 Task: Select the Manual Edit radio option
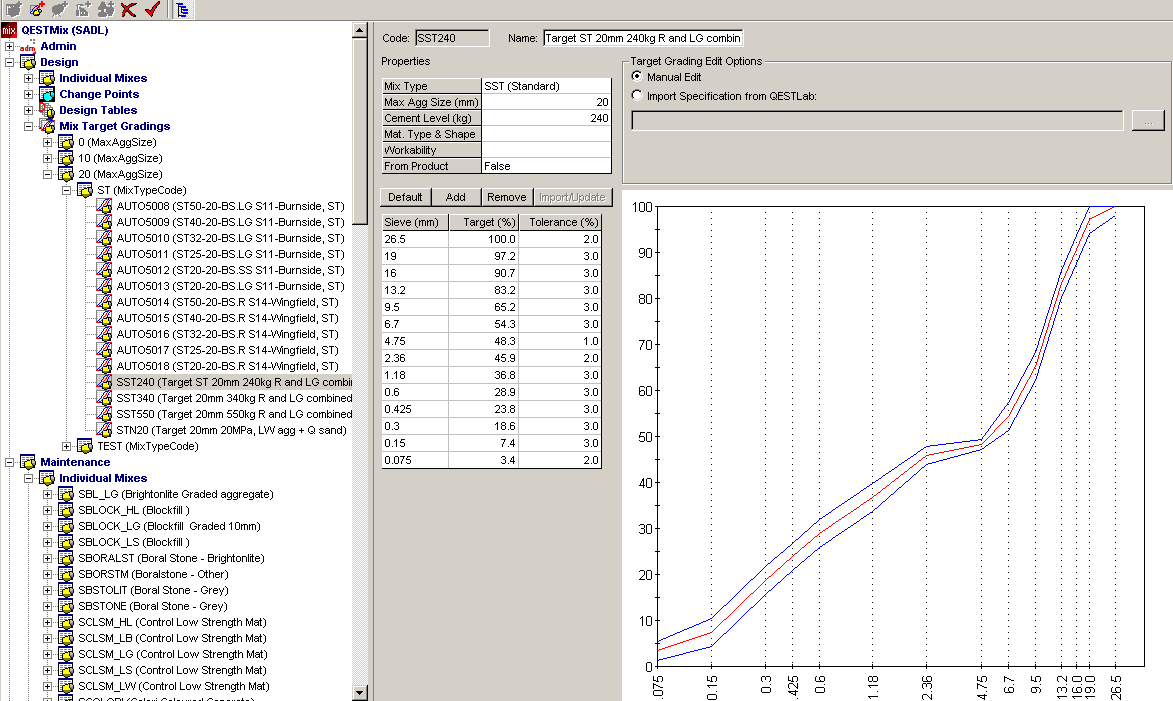click(x=637, y=77)
